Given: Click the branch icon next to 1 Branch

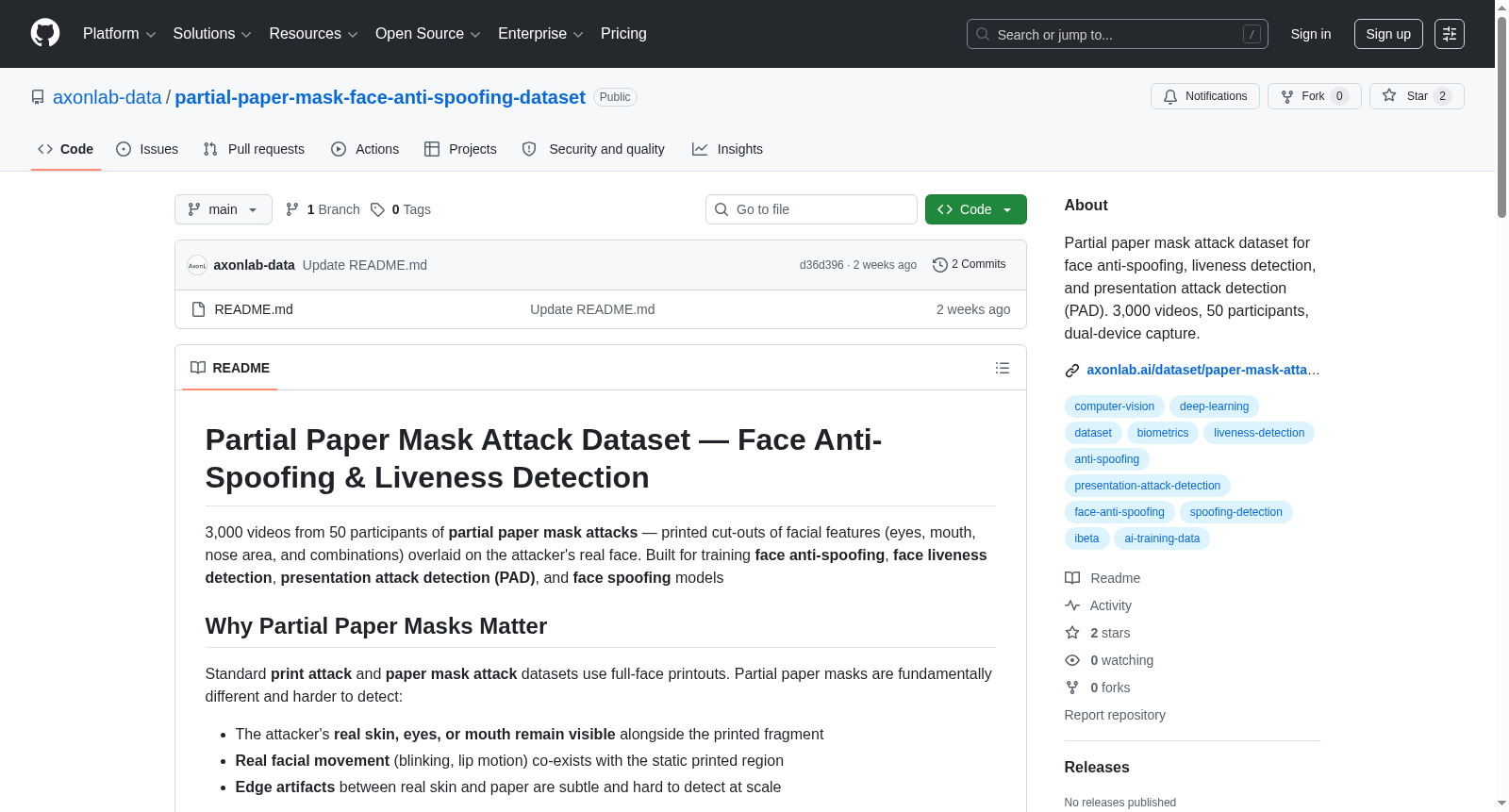Looking at the screenshot, I should tap(292, 209).
